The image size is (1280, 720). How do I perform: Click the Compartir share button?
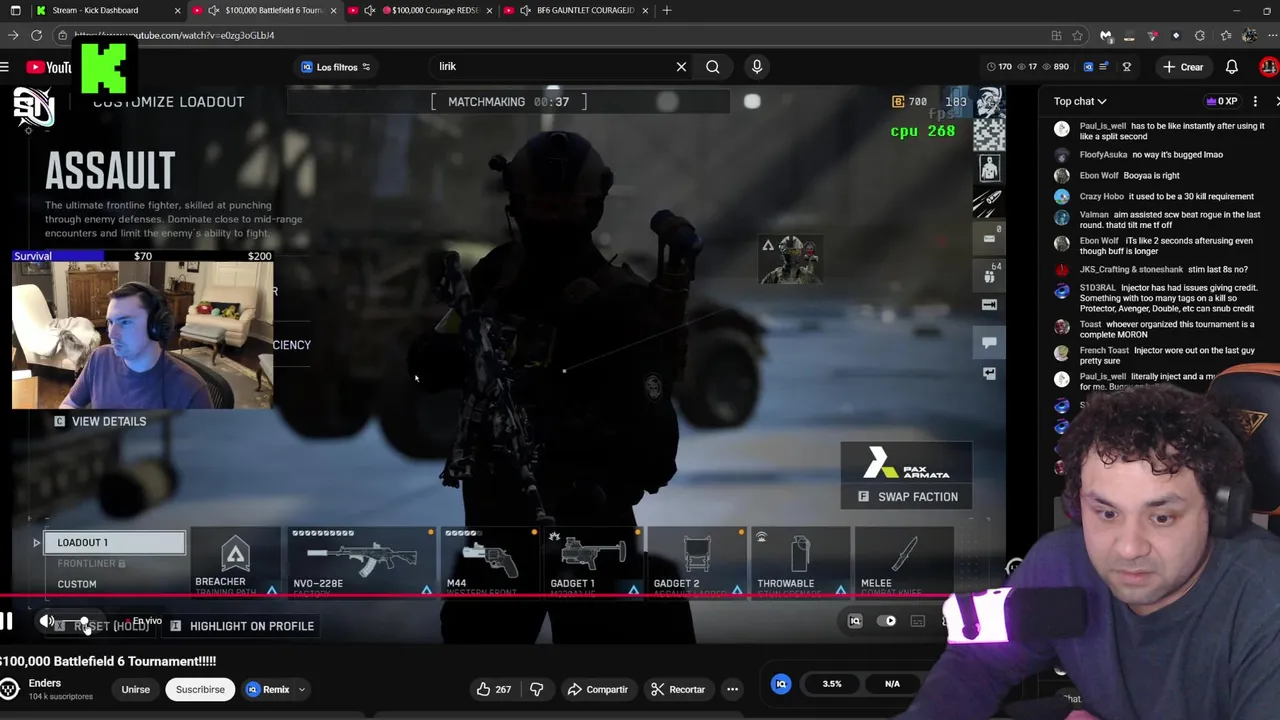coord(598,689)
